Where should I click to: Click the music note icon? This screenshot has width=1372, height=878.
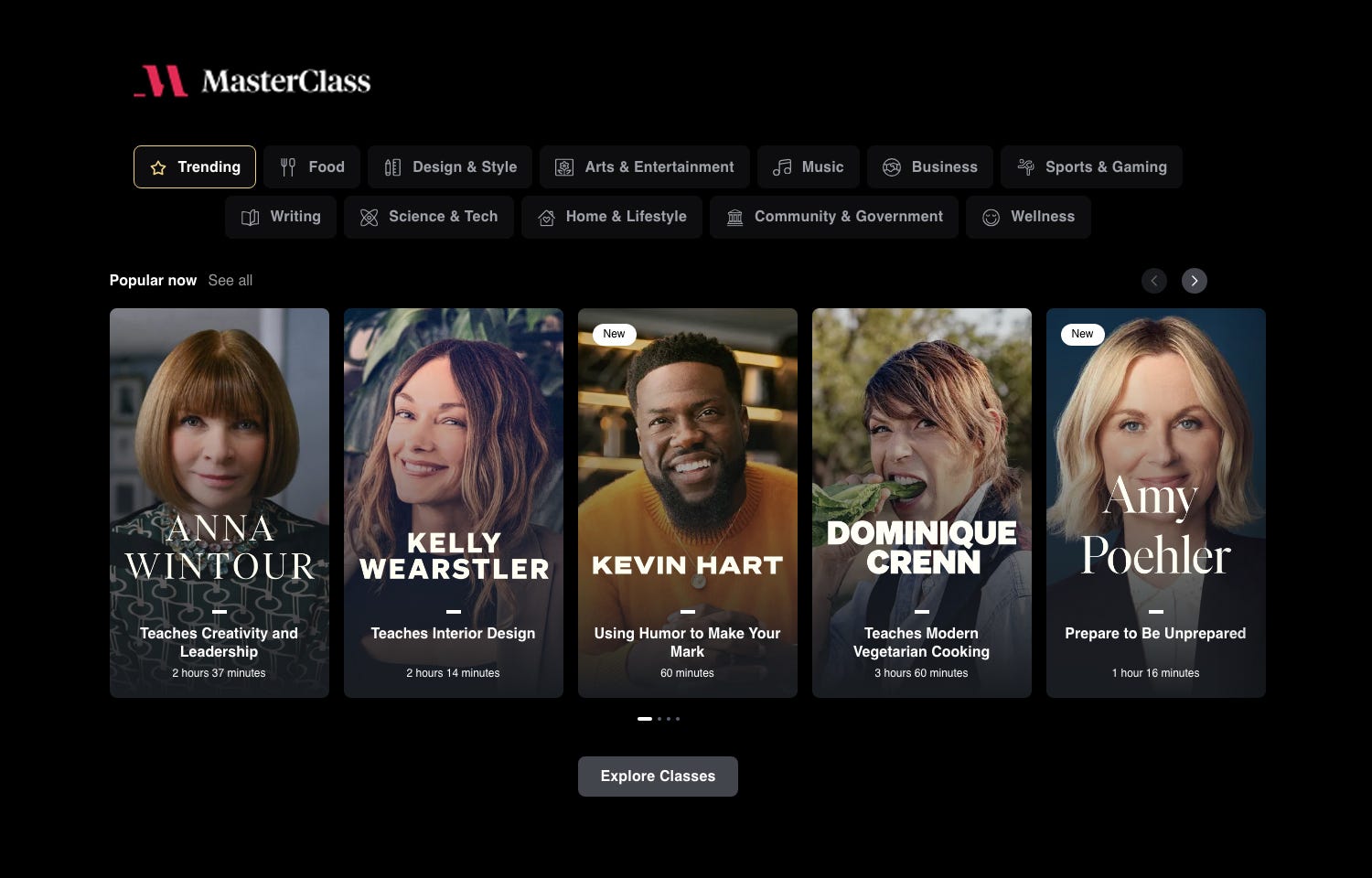click(782, 167)
